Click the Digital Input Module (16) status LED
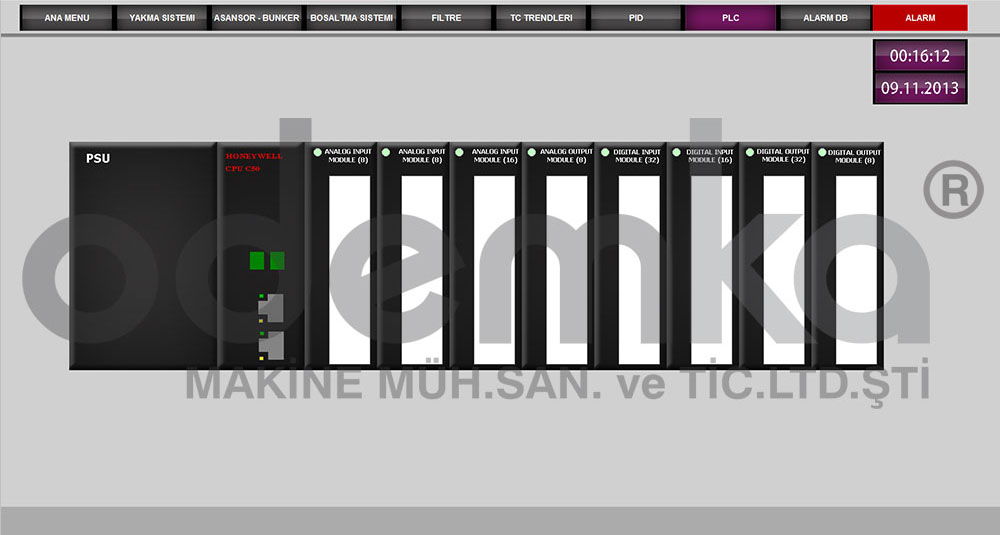This screenshot has width=1000, height=535. click(677, 153)
